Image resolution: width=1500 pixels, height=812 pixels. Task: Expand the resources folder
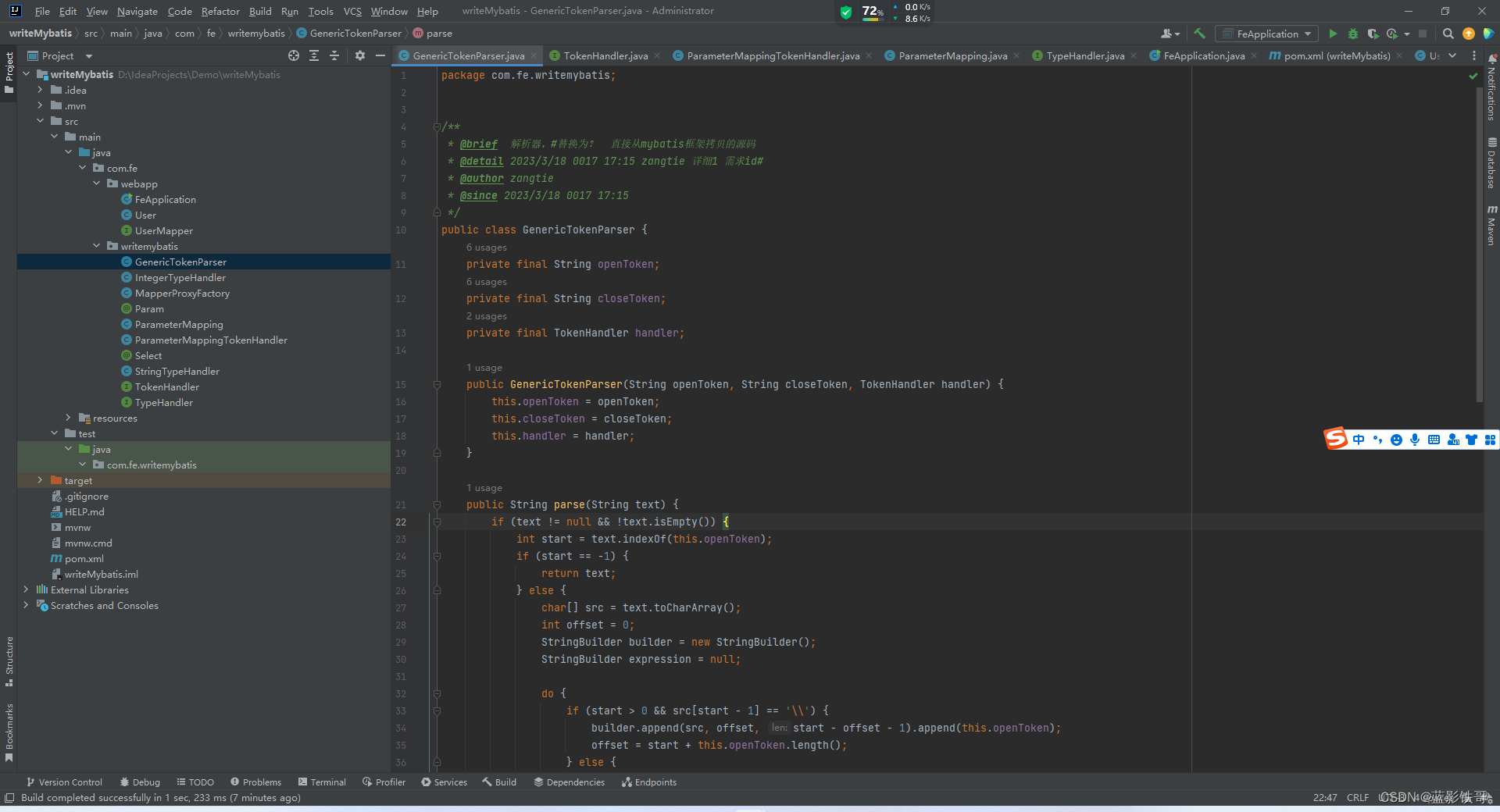tap(69, 418)
